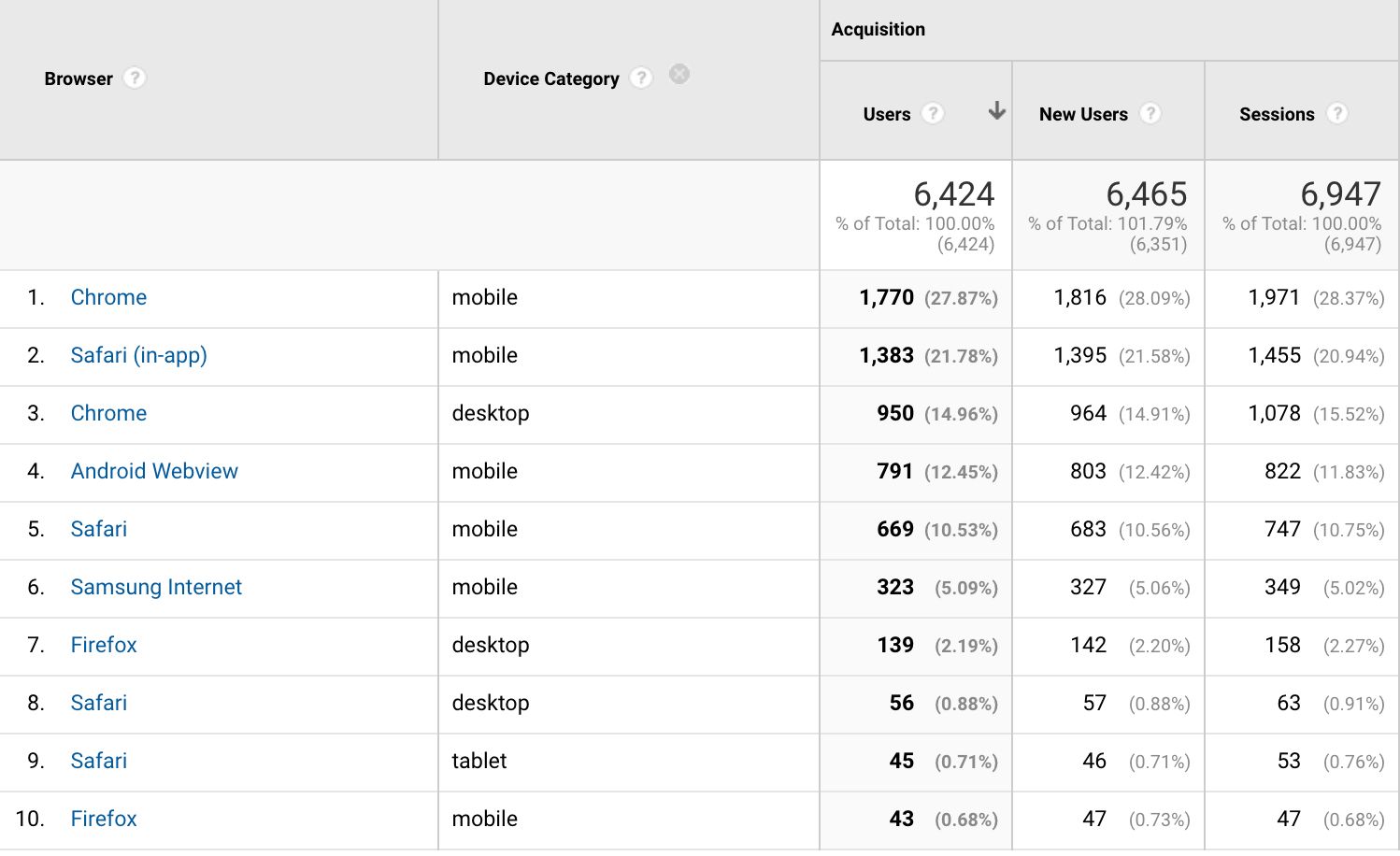Viewport: 1400px width, 856px height.
Task: Click Sessions value 63
Action: [1289, 703]
